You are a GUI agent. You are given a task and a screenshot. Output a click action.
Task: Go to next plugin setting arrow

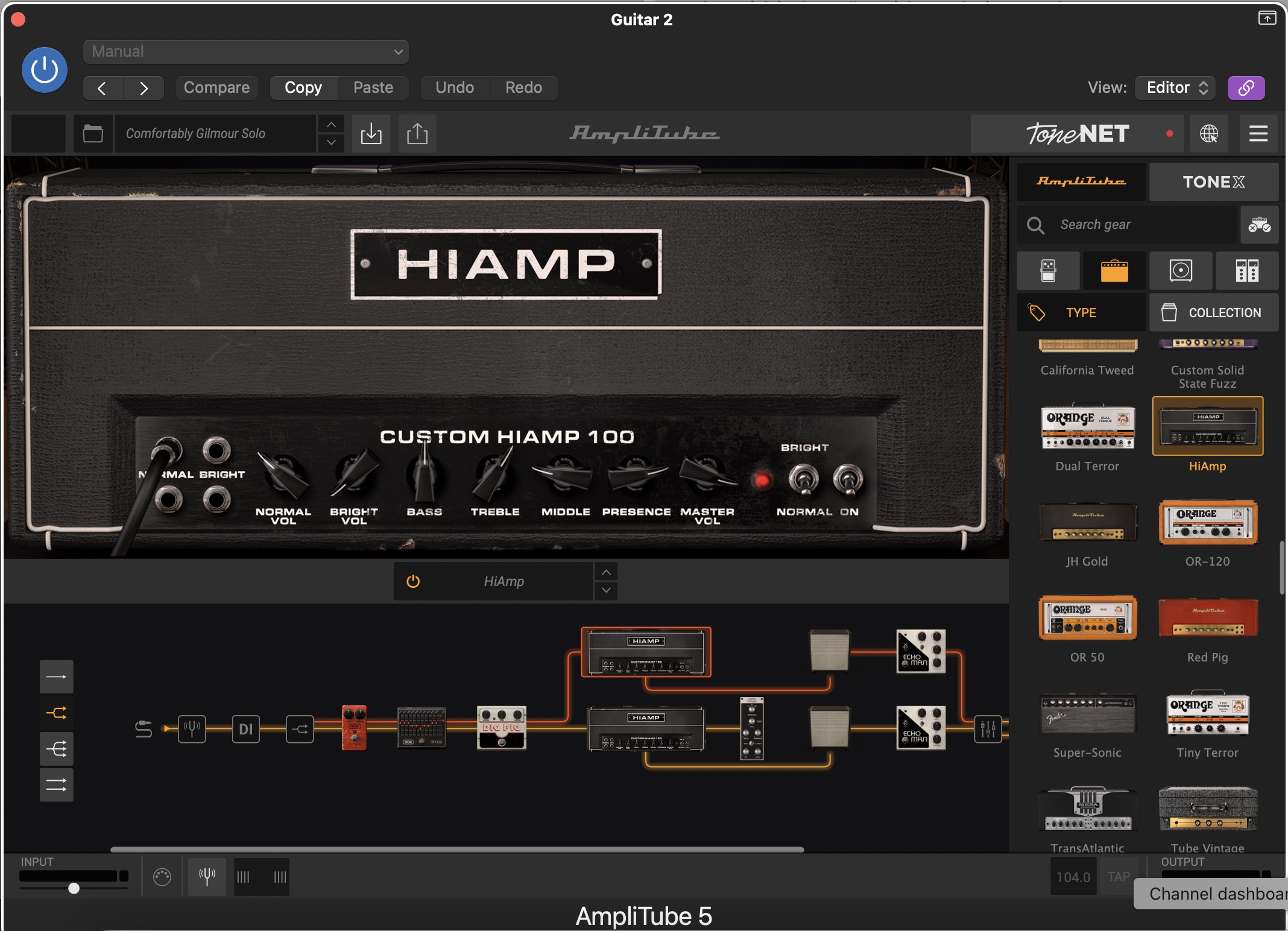coord(144,88)
